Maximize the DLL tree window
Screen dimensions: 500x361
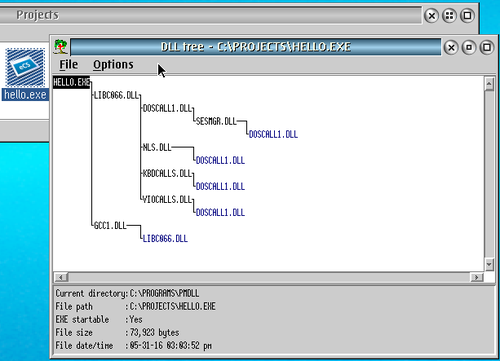tap(487, 47)
